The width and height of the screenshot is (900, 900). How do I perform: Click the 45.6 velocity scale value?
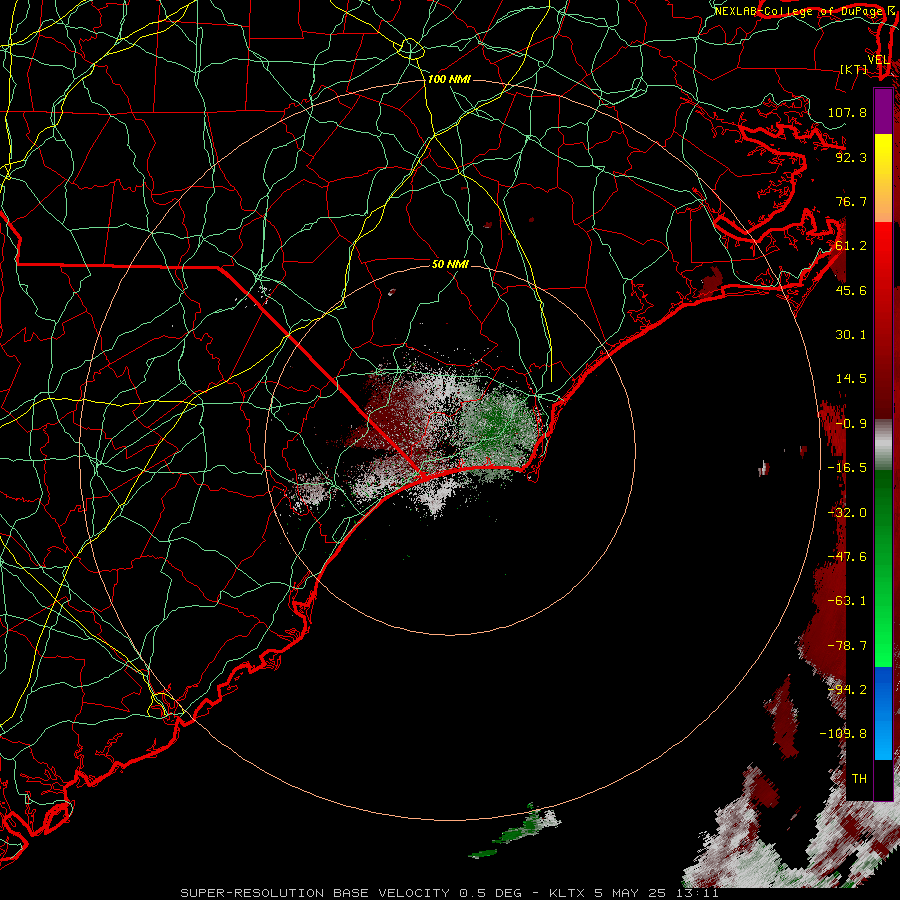[851, 290]
